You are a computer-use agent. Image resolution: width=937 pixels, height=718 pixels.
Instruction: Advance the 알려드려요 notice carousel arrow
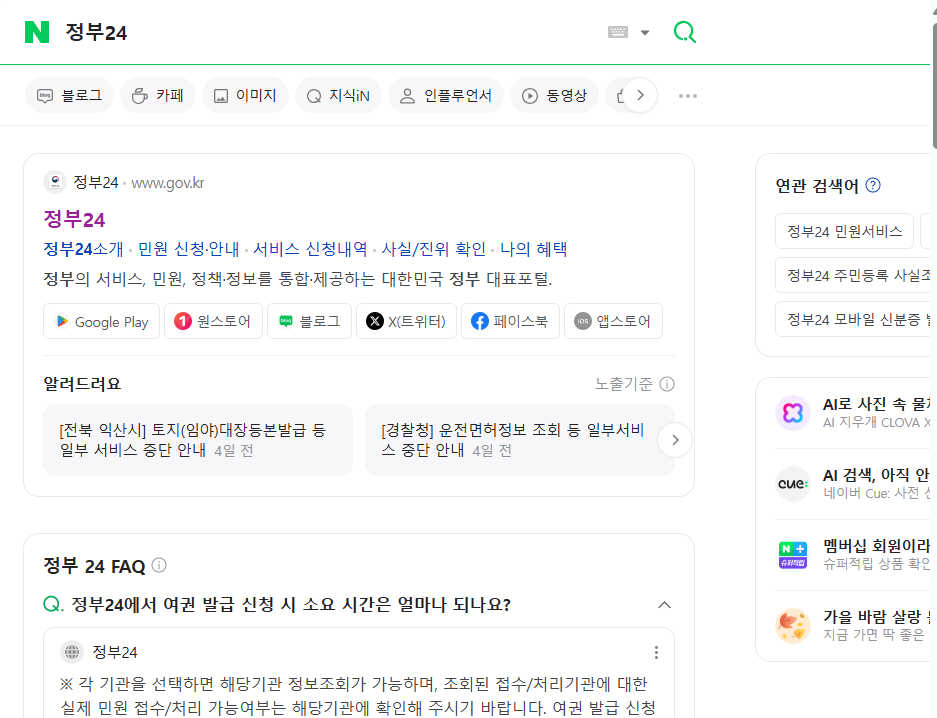674,439
